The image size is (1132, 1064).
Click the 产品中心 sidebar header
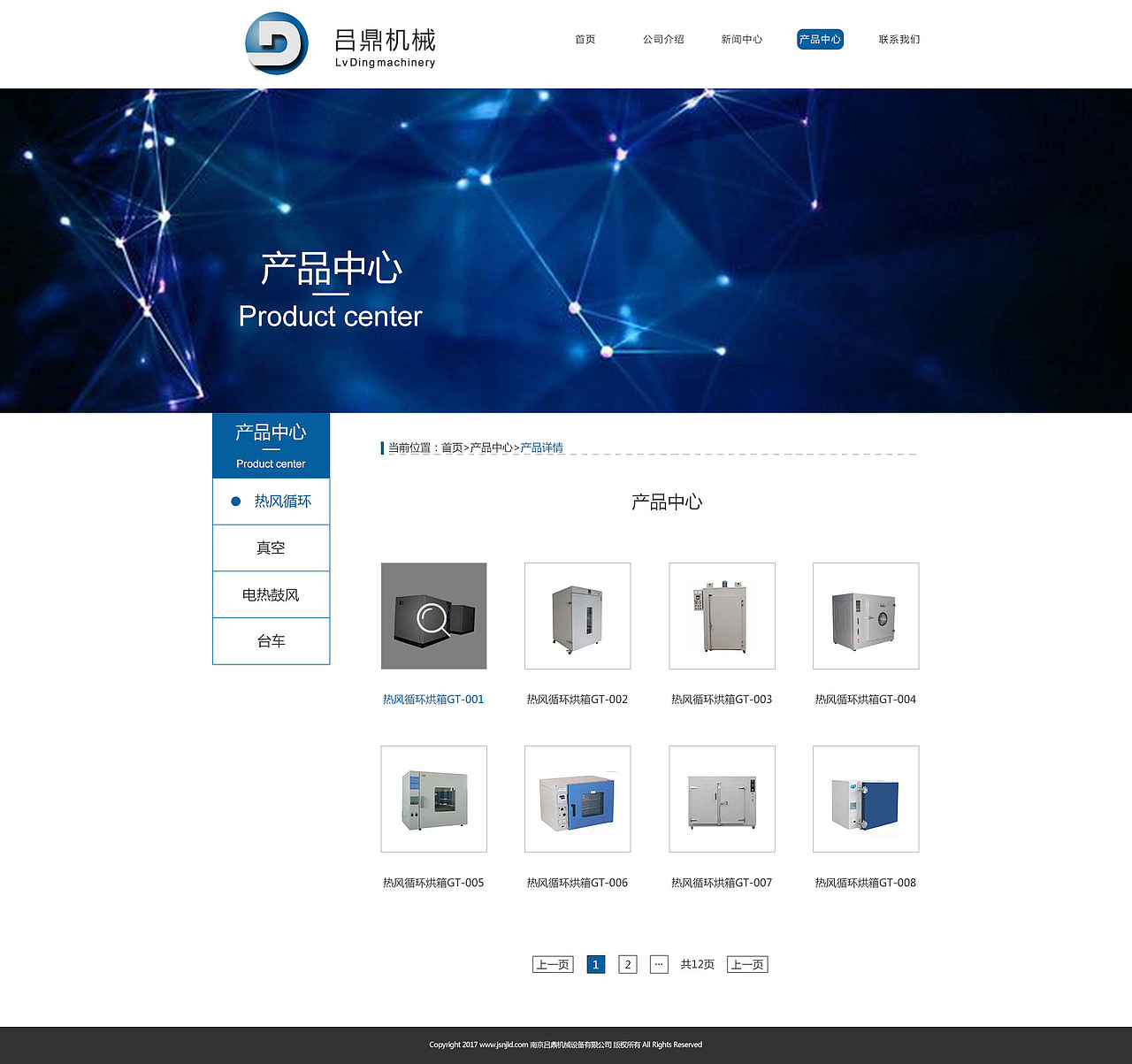[271, 445]
